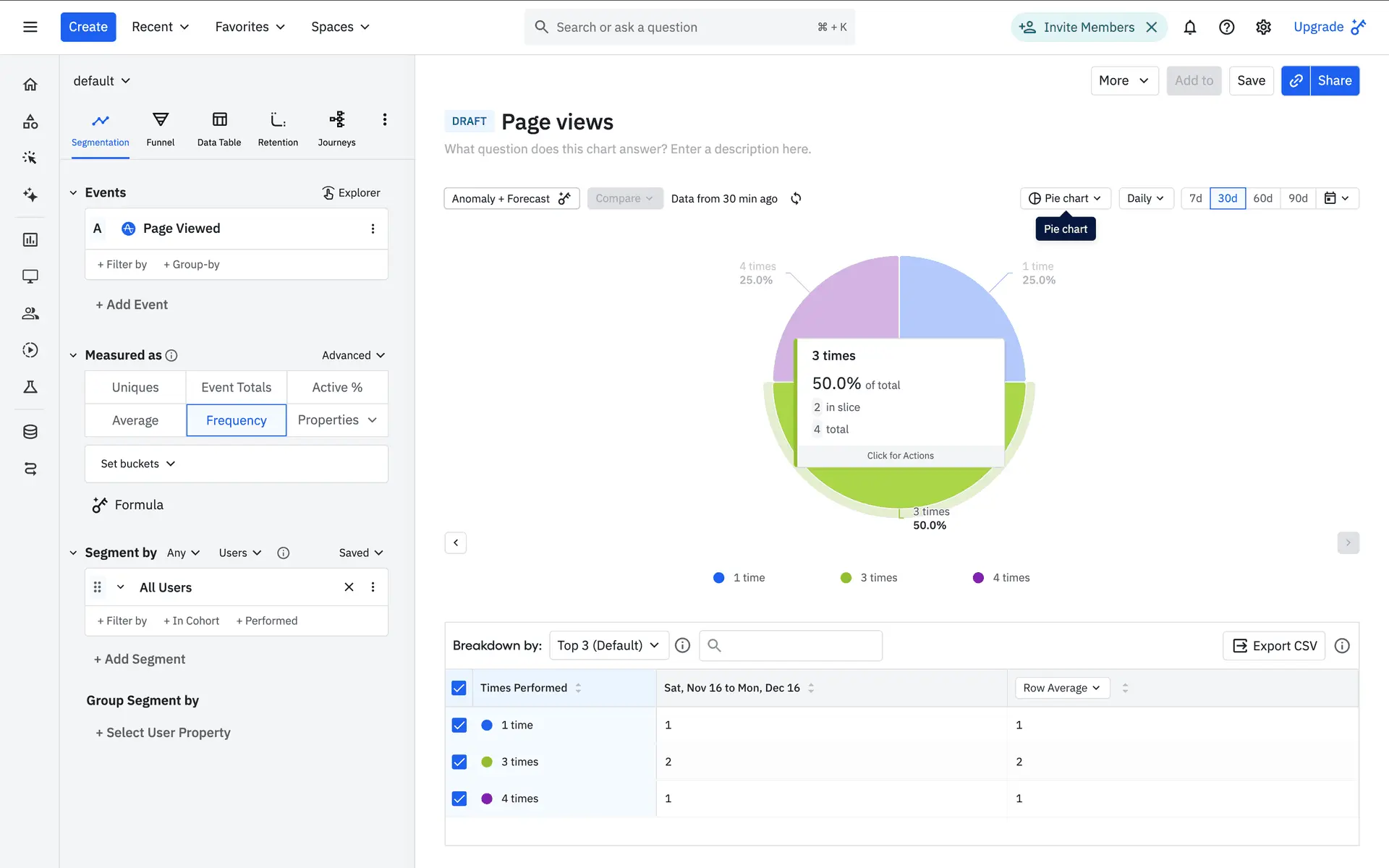Screen dimensions: 1389x868
Task: Toggle the Times Performed header checkbox
Action: (x=459, y=688)
